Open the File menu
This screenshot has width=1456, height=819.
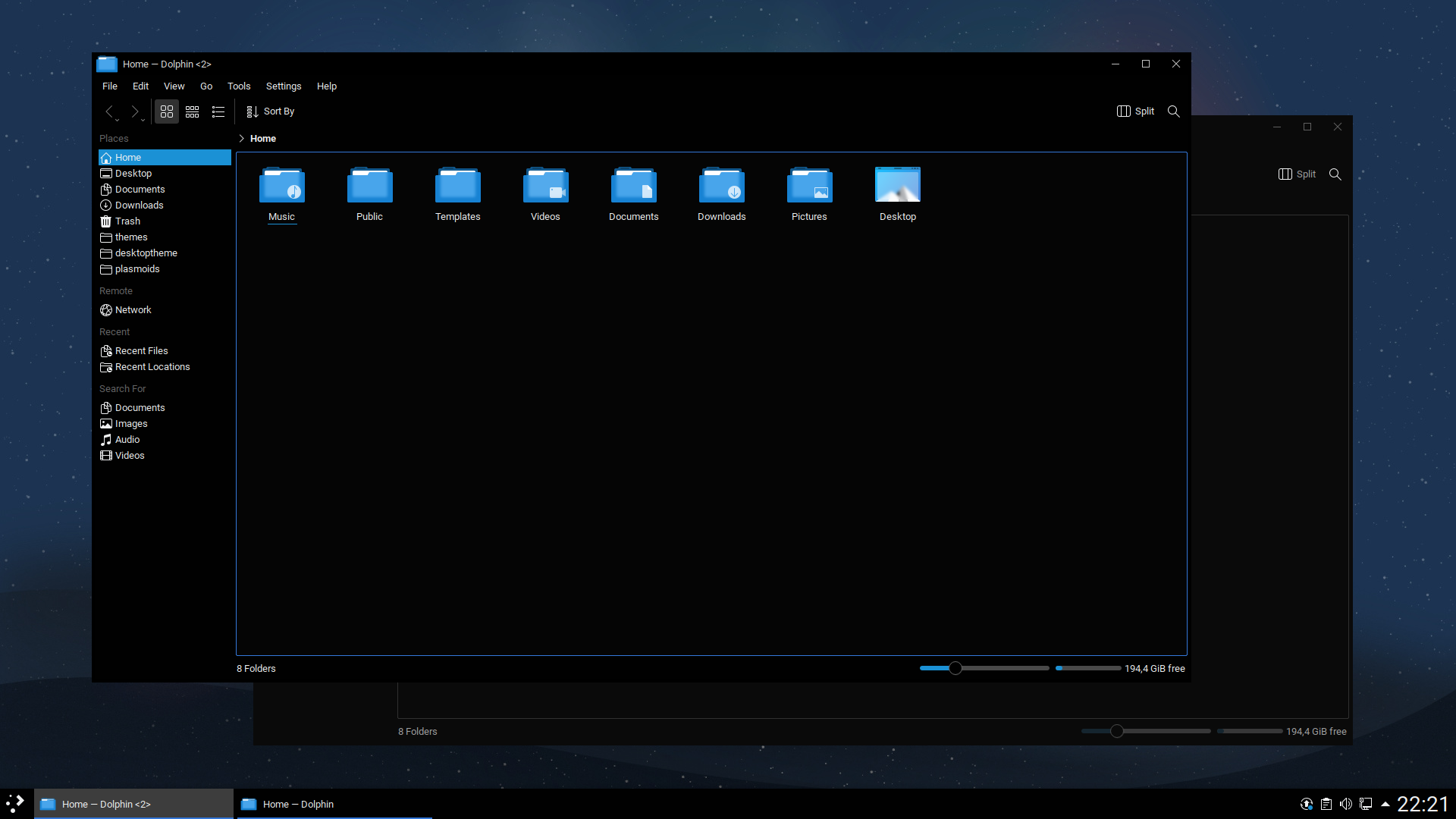click(x=110, y=86)
